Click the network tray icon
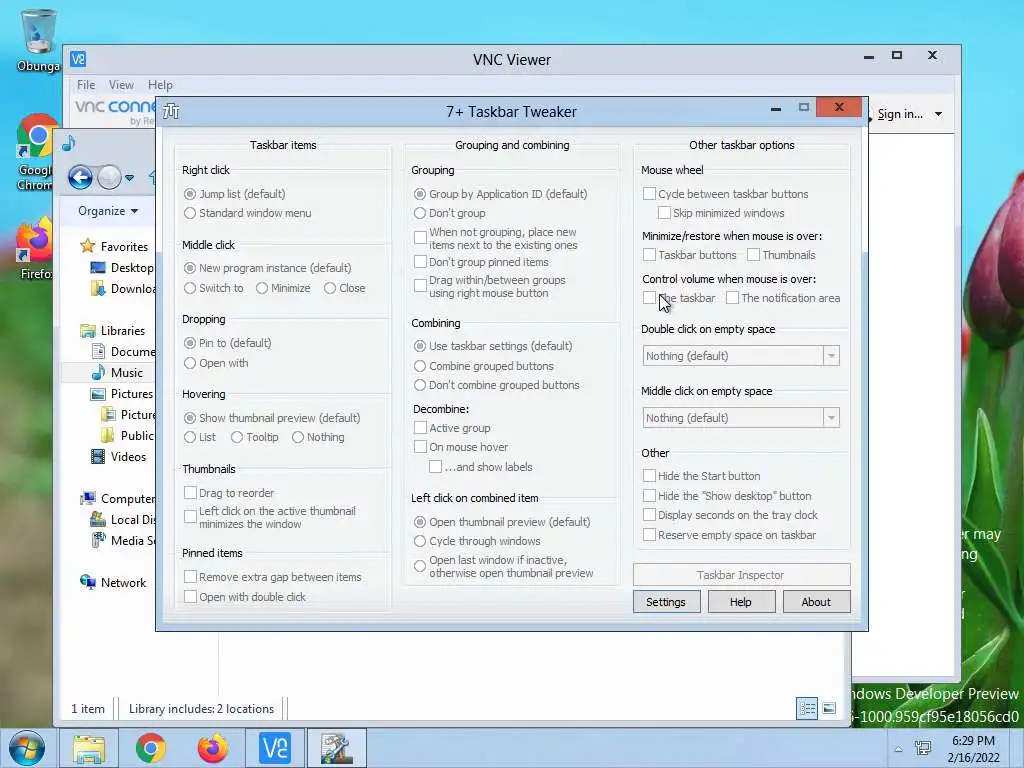1024x768 pixels. 923,748
